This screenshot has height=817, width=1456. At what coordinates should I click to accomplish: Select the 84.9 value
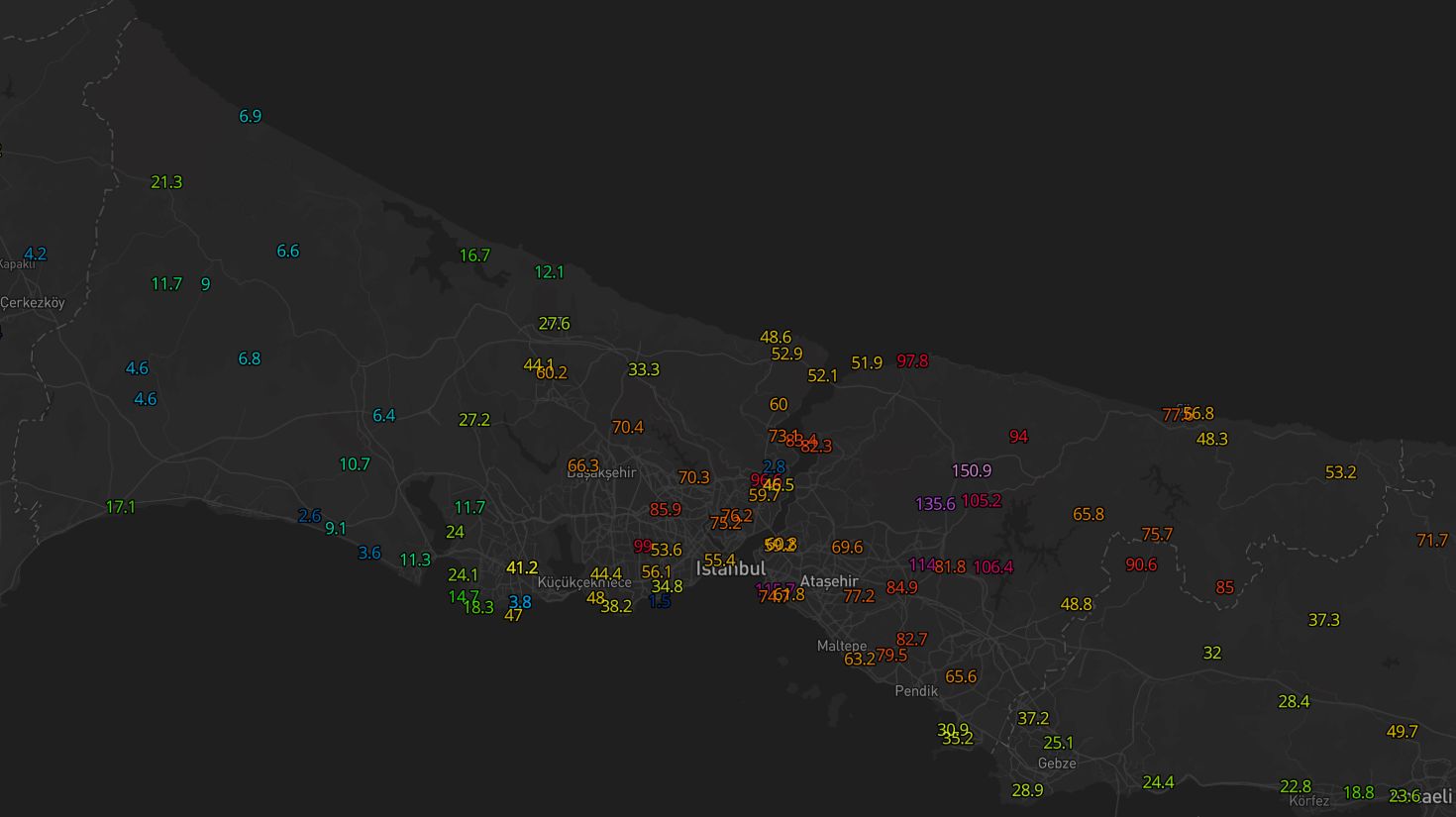[x=901, y=588]
